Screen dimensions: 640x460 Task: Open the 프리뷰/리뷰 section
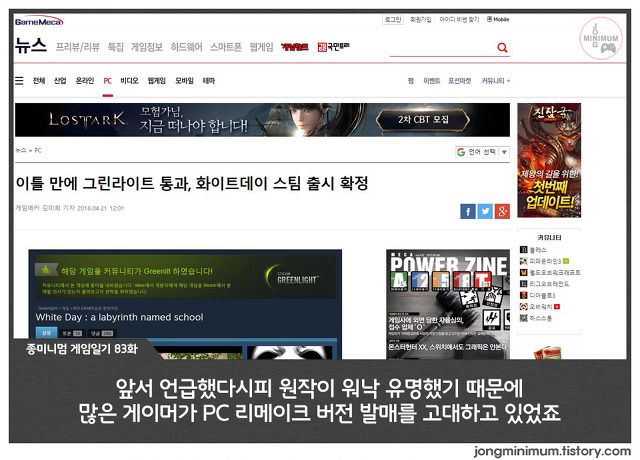[78, 47]
